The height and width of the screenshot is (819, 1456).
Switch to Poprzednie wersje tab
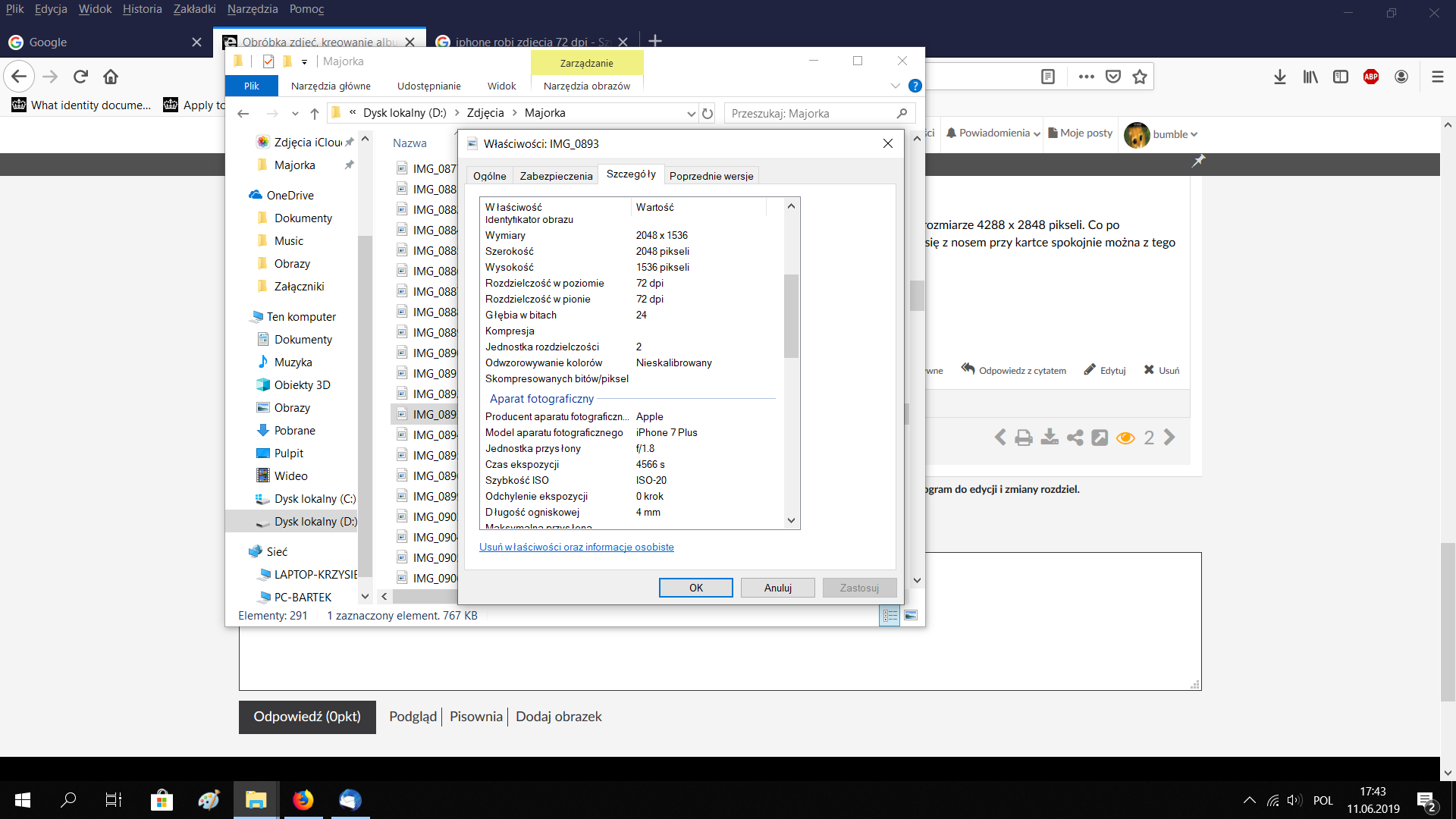pyautogui.click(x=711, y=176)
